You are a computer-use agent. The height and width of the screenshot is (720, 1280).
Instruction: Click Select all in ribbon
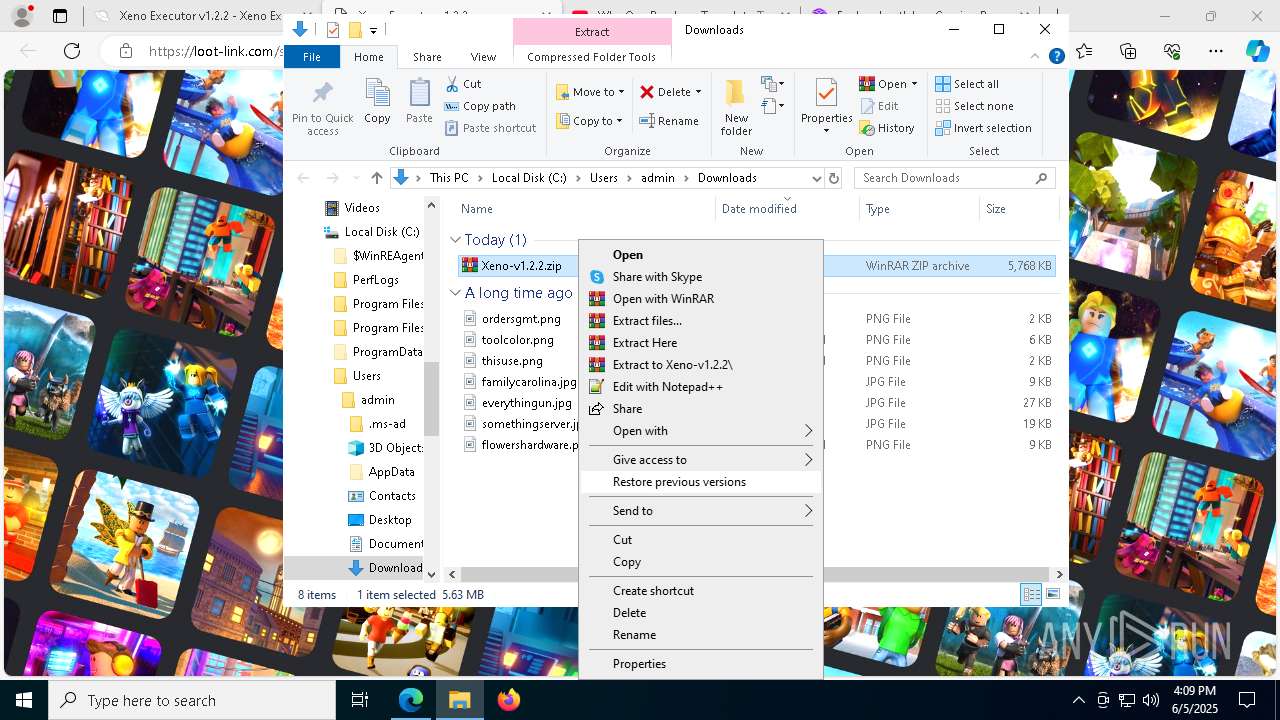coord(967,84)
